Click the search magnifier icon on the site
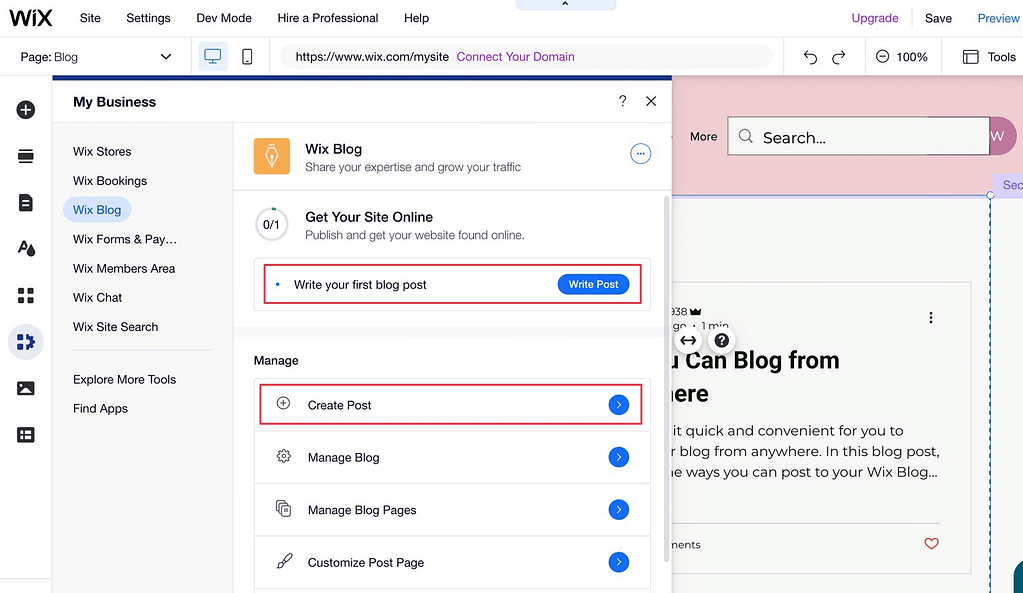The height and width of the screenshot is (593, 1023). (745, 136)
